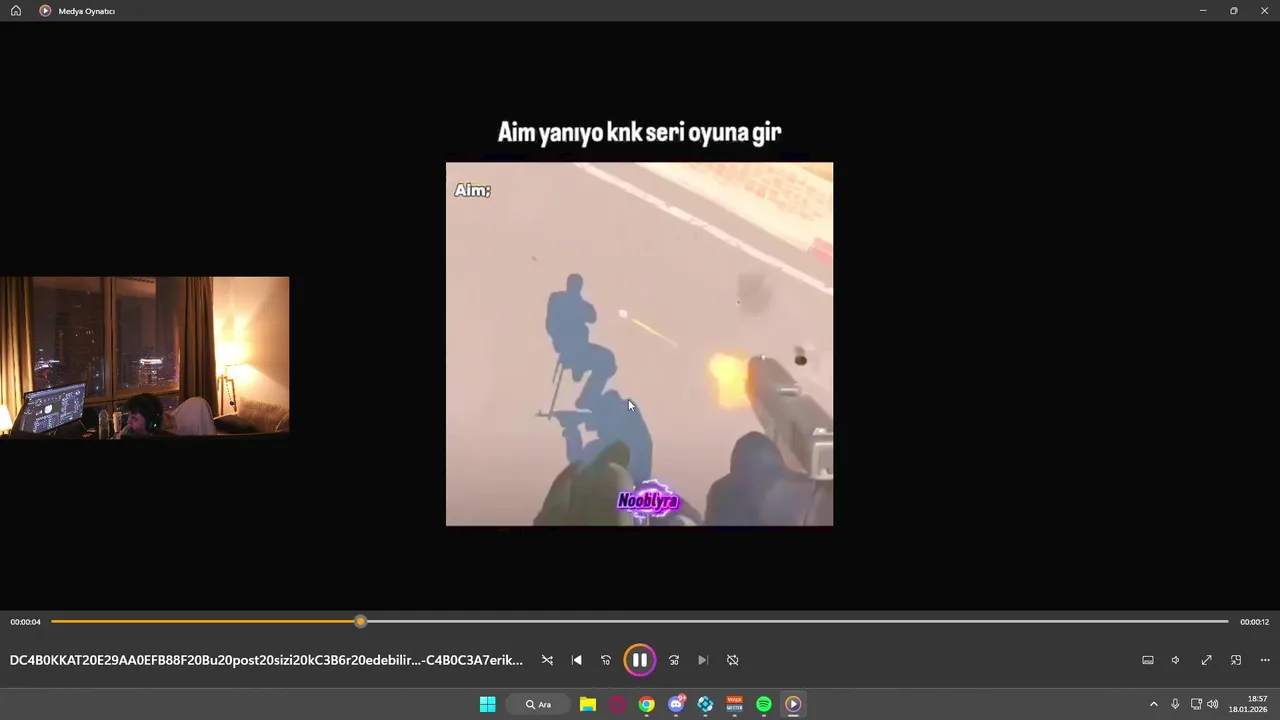
Task: Open the volume control
Action: tap(1176, 660)
